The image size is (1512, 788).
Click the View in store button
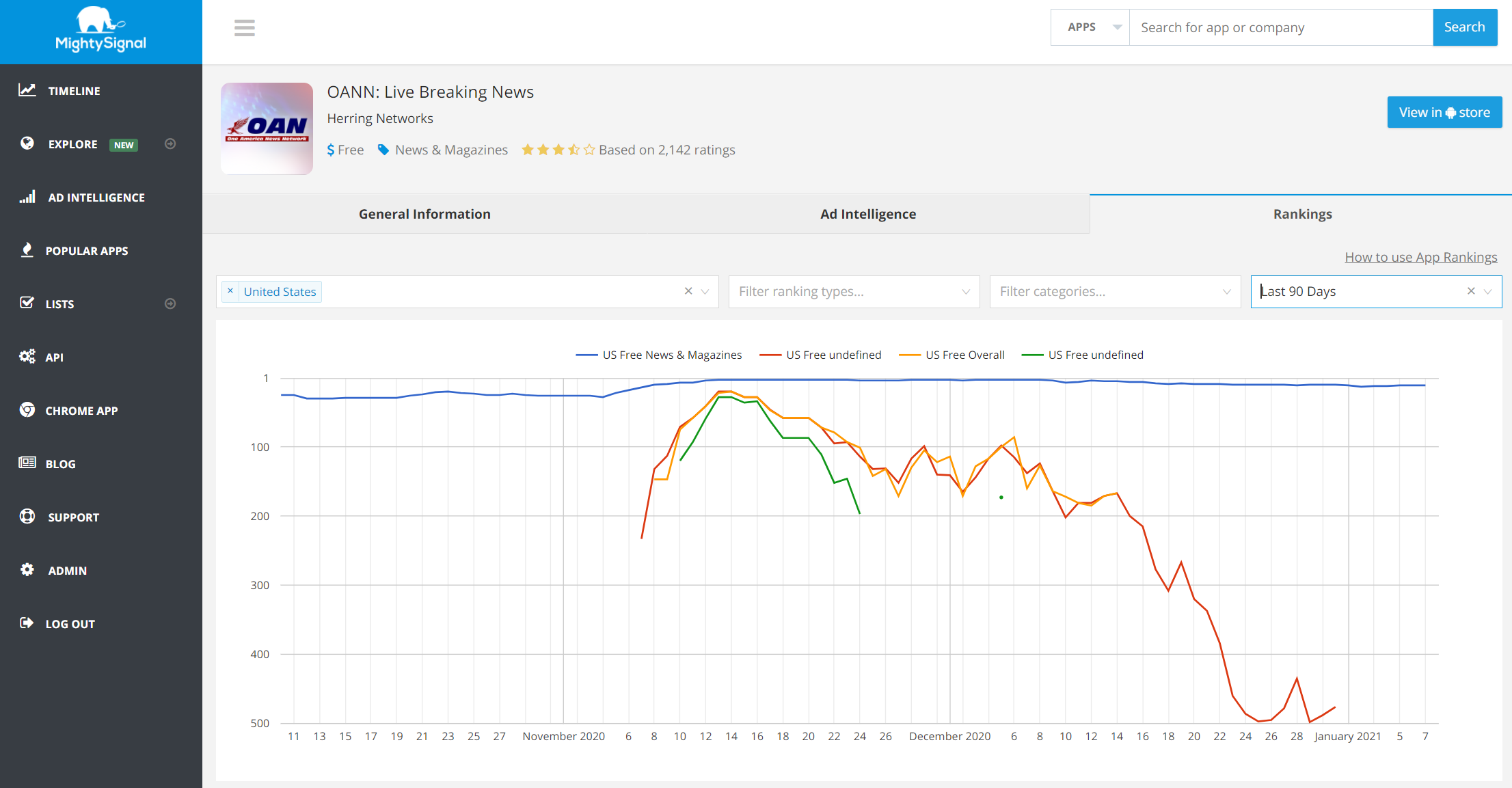1444,112
